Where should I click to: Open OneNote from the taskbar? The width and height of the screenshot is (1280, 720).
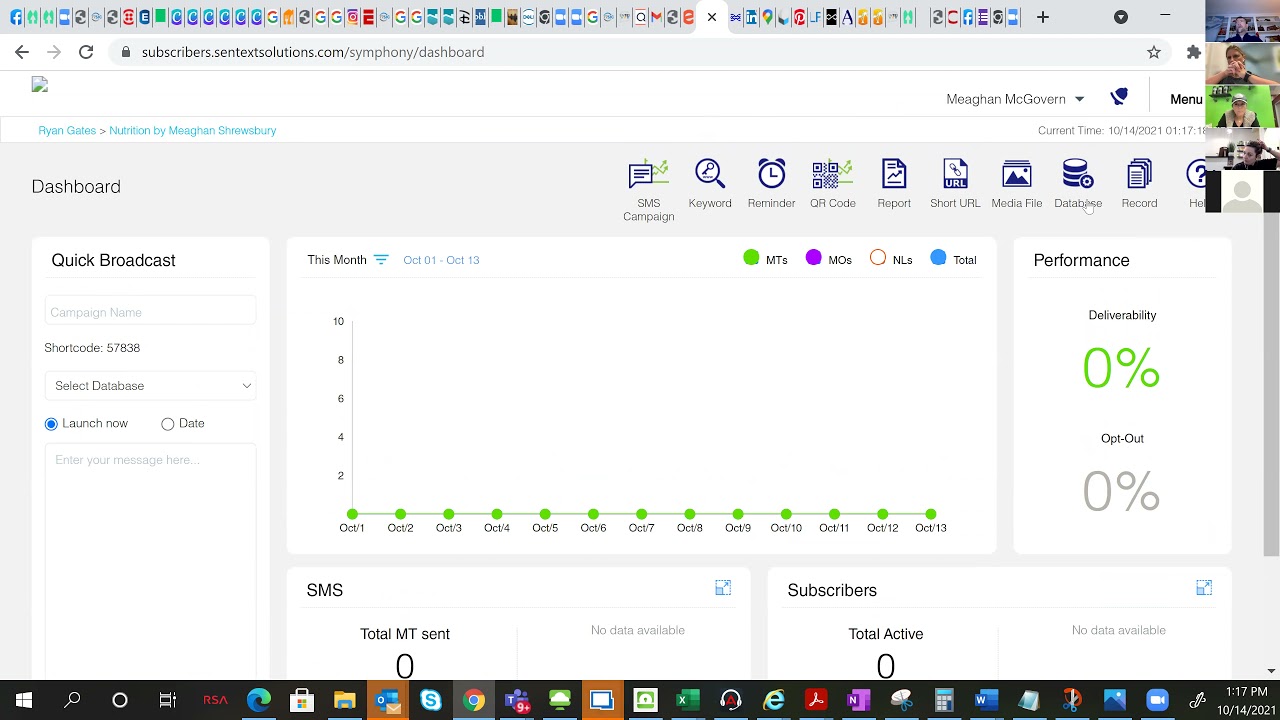click(x=859, y=700)
